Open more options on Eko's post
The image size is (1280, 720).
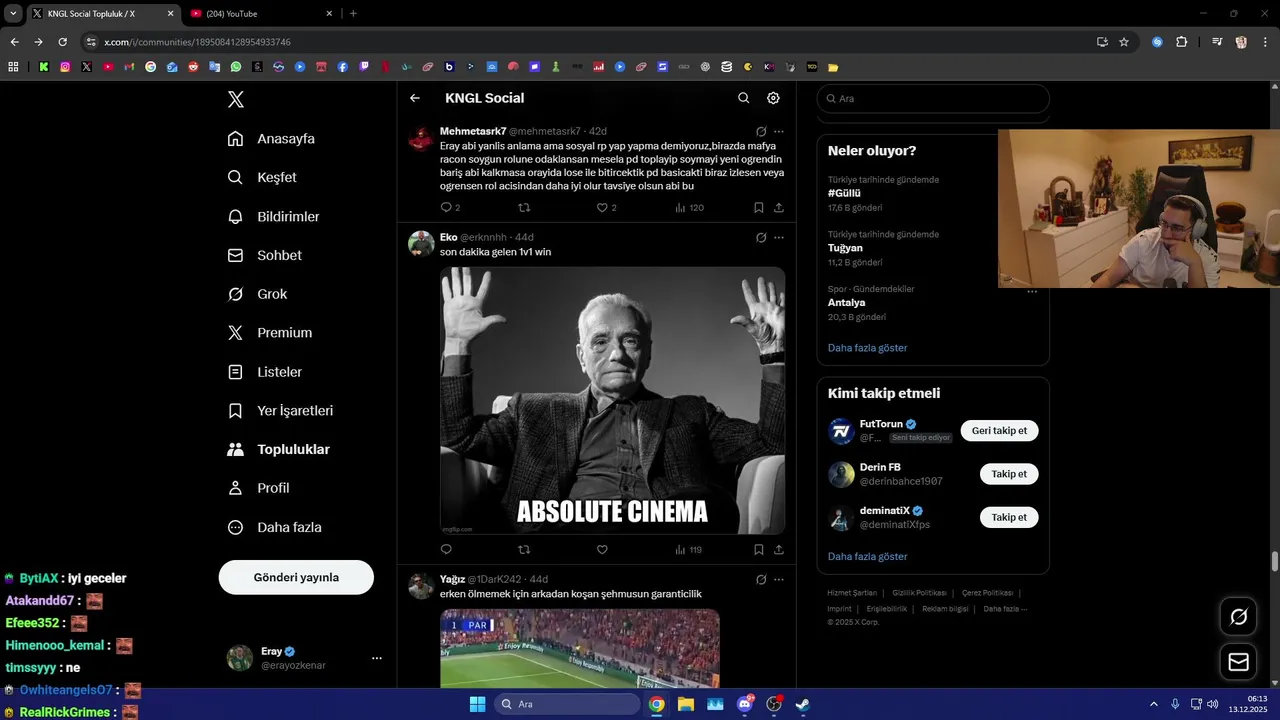coord(779,237)
